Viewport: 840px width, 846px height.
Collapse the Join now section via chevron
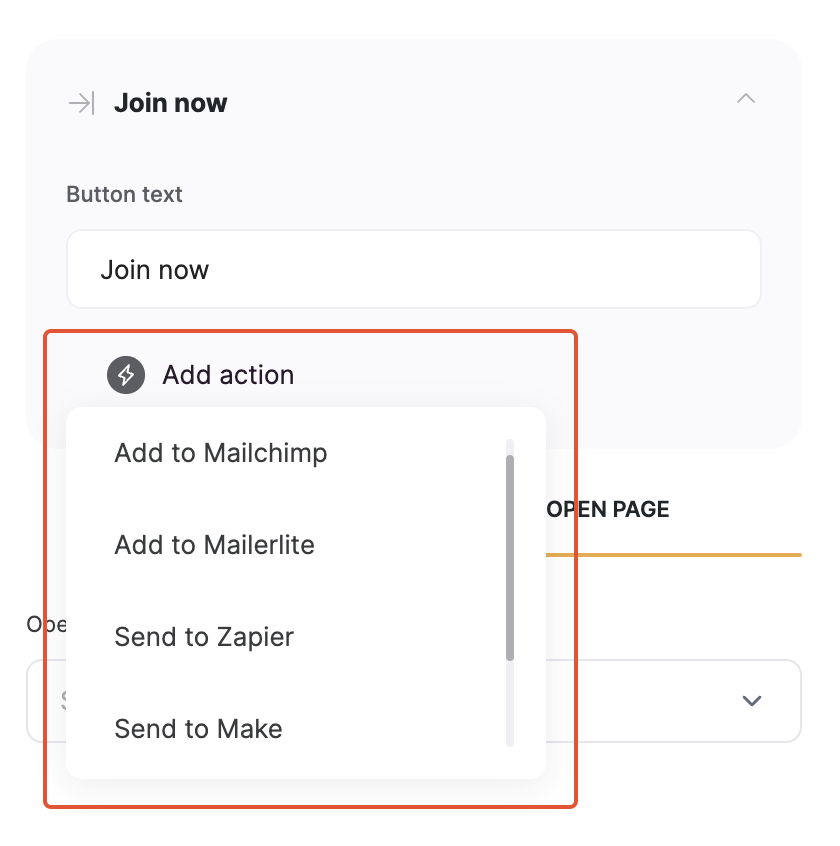(745, 99)
